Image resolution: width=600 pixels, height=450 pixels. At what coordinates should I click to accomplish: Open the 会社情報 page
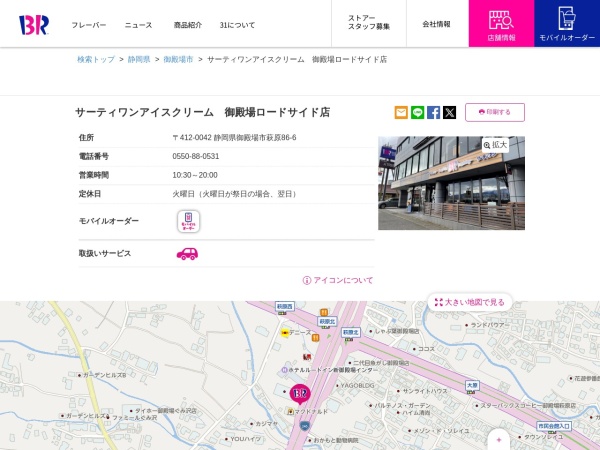point(436,24)
